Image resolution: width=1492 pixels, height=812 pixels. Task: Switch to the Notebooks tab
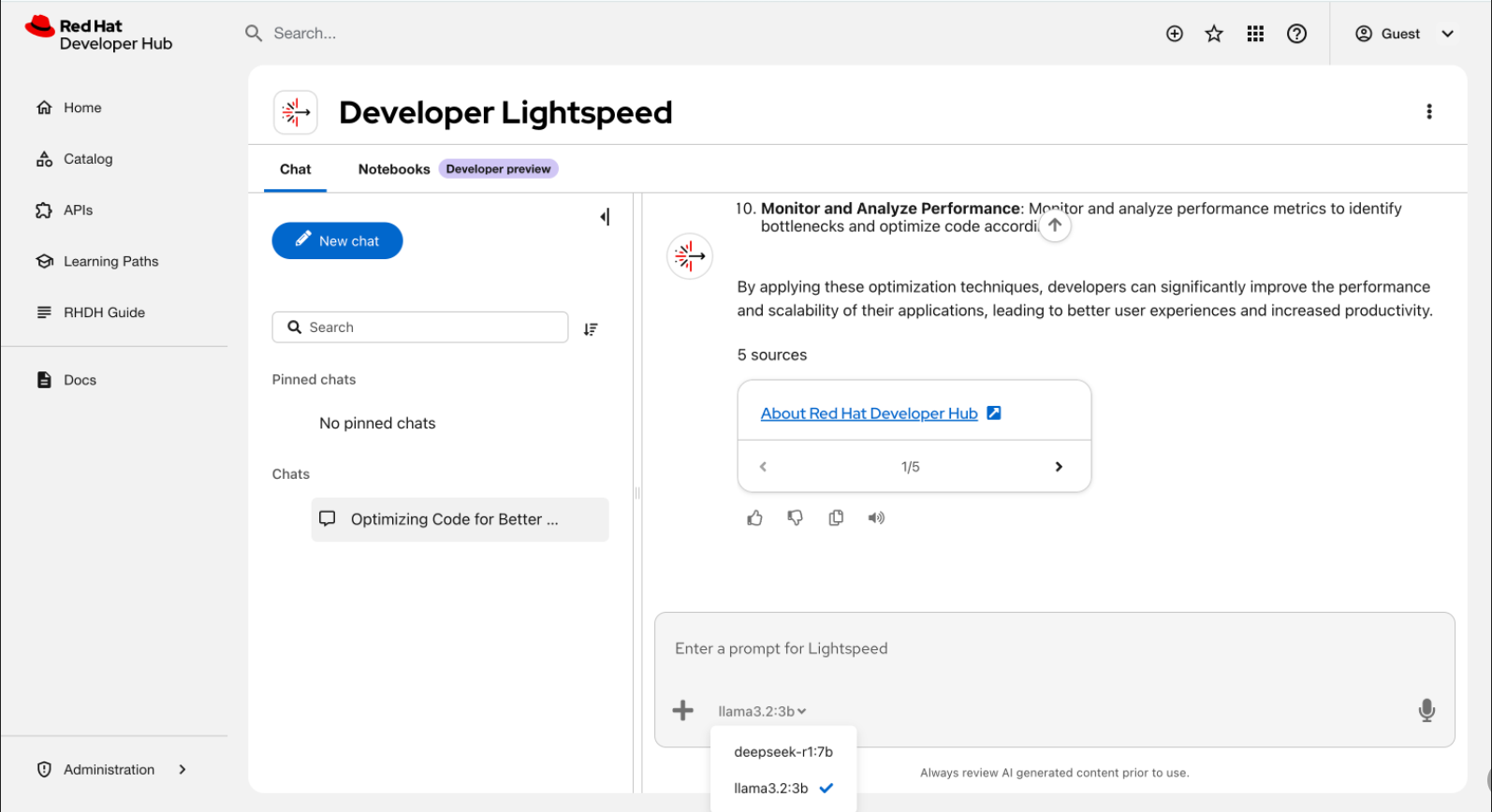tap(394, 169)
